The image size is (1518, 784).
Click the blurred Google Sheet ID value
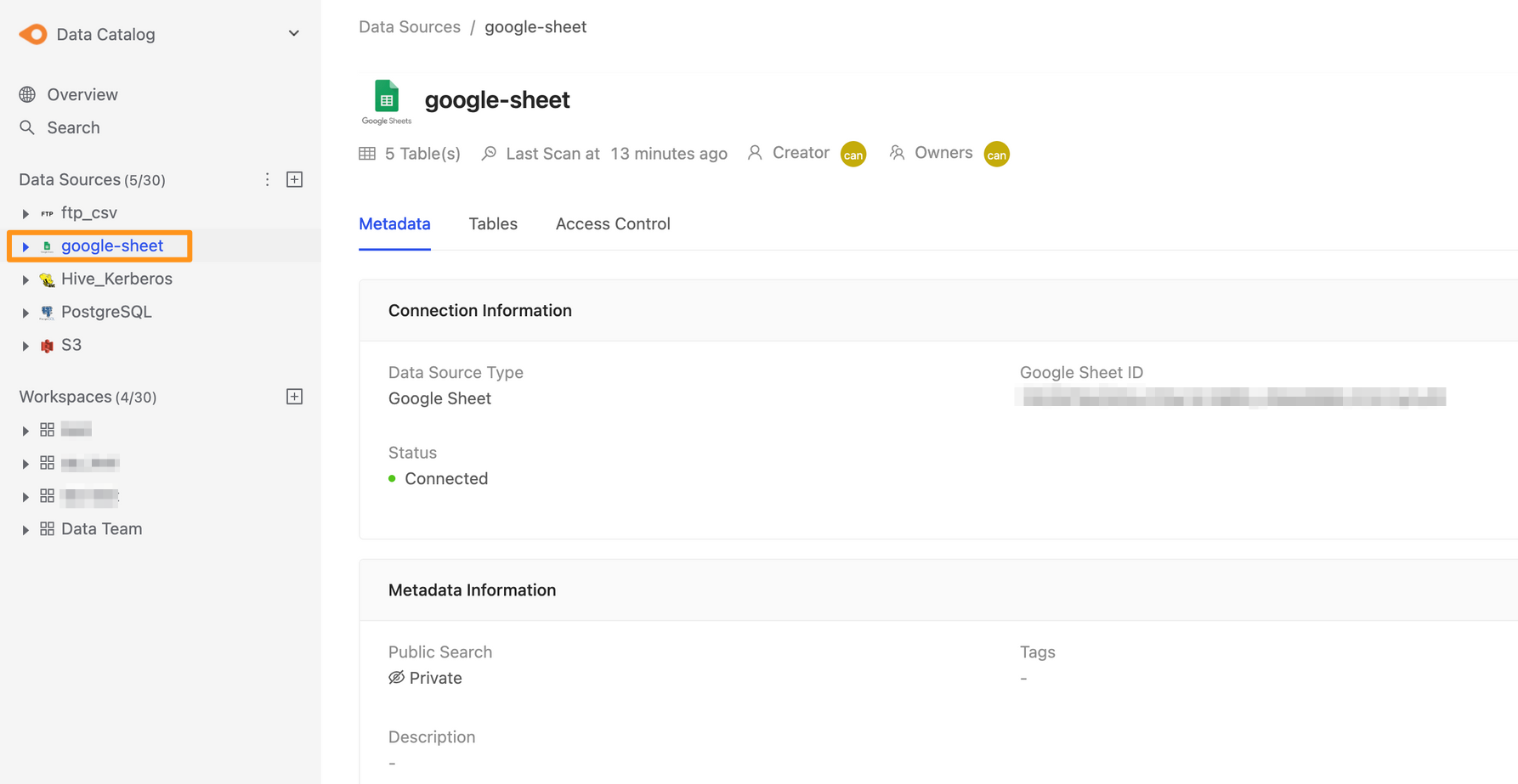coord(1232,397)
